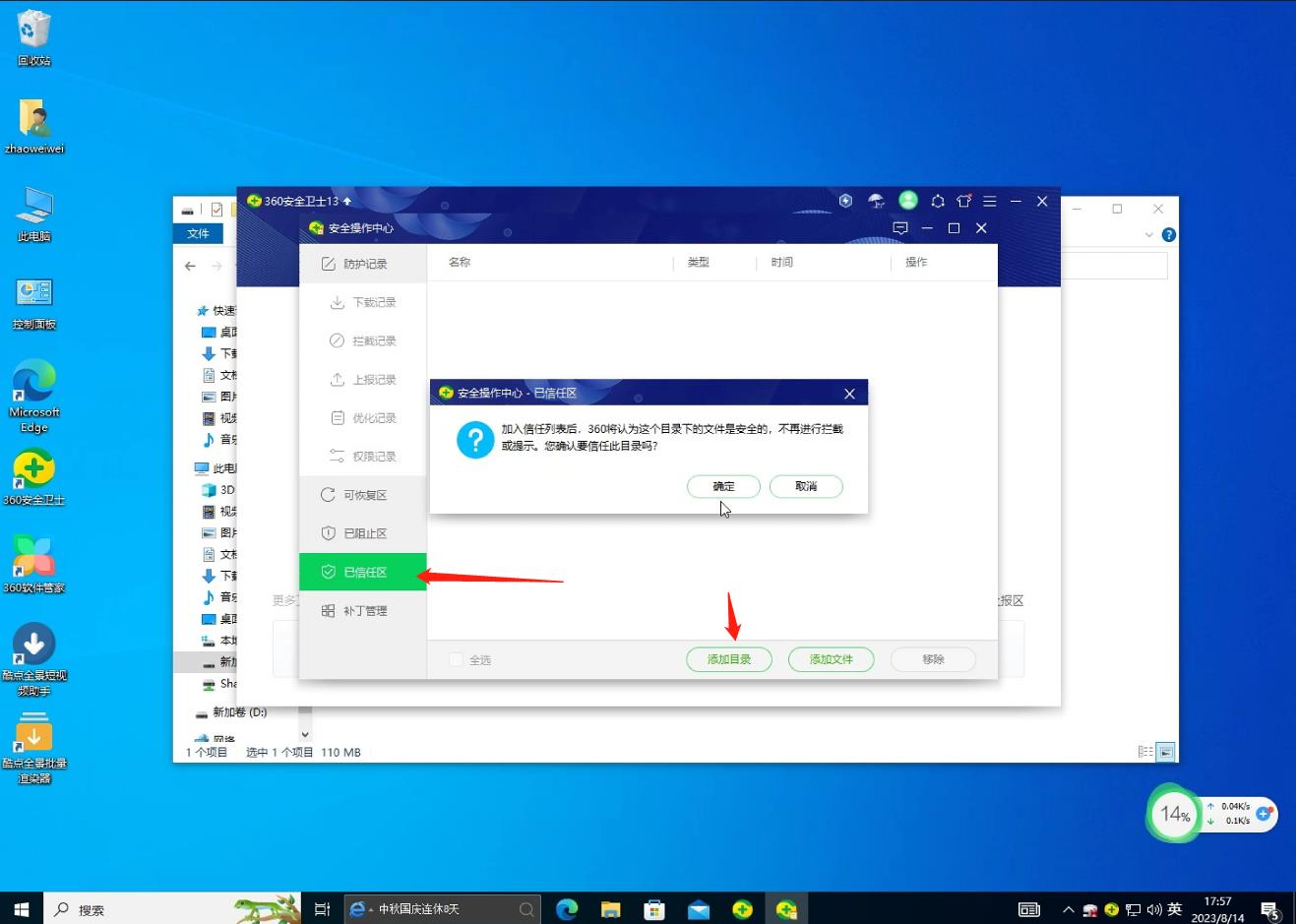Click the 移除 button

(x=933, y=659)
